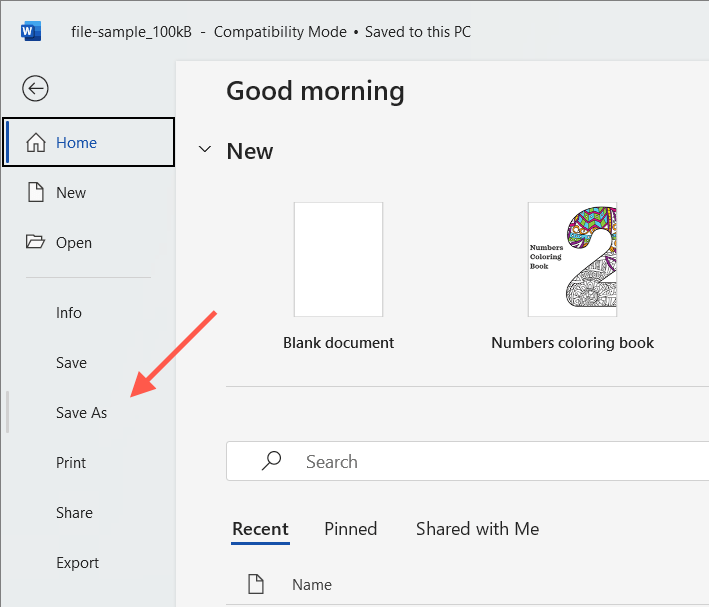Select Save in the sidebar

pos(71,363)
